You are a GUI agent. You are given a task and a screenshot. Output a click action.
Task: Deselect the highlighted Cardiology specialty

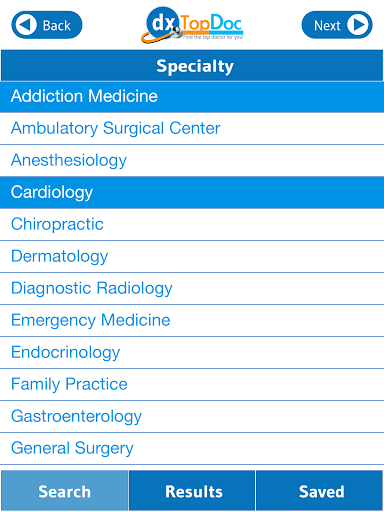(x=192, y=192)
